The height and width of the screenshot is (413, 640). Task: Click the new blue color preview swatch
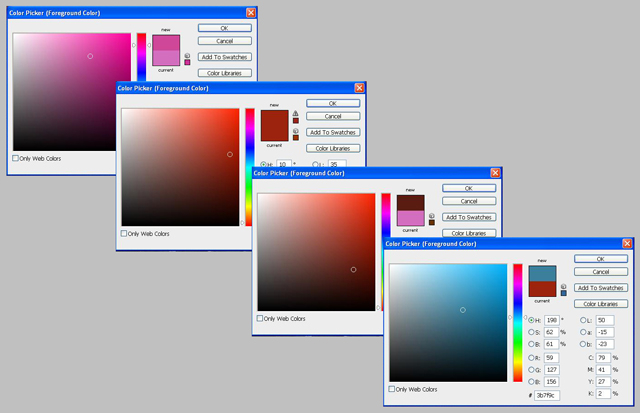542,273
